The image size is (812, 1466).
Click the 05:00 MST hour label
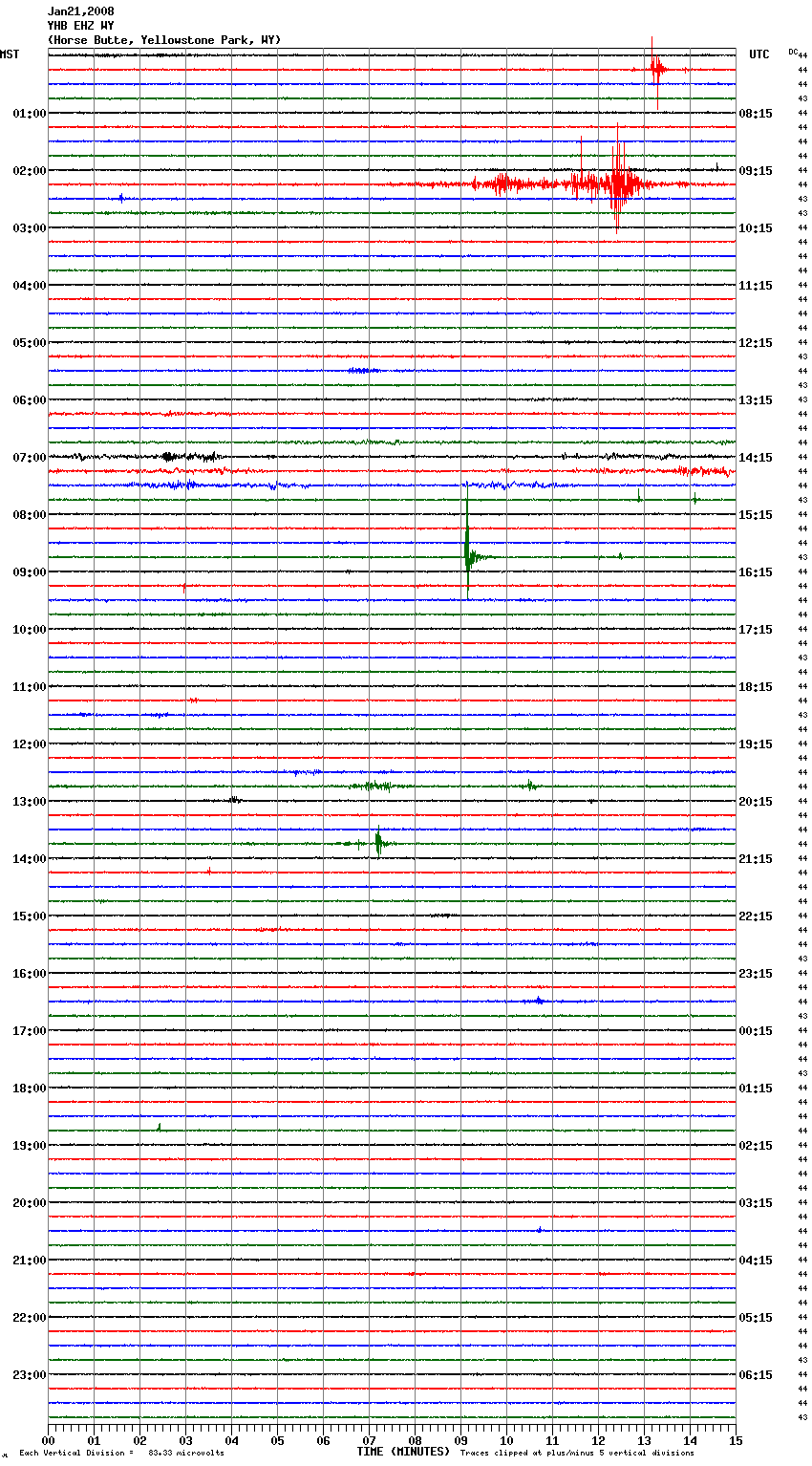pos(29,343)
